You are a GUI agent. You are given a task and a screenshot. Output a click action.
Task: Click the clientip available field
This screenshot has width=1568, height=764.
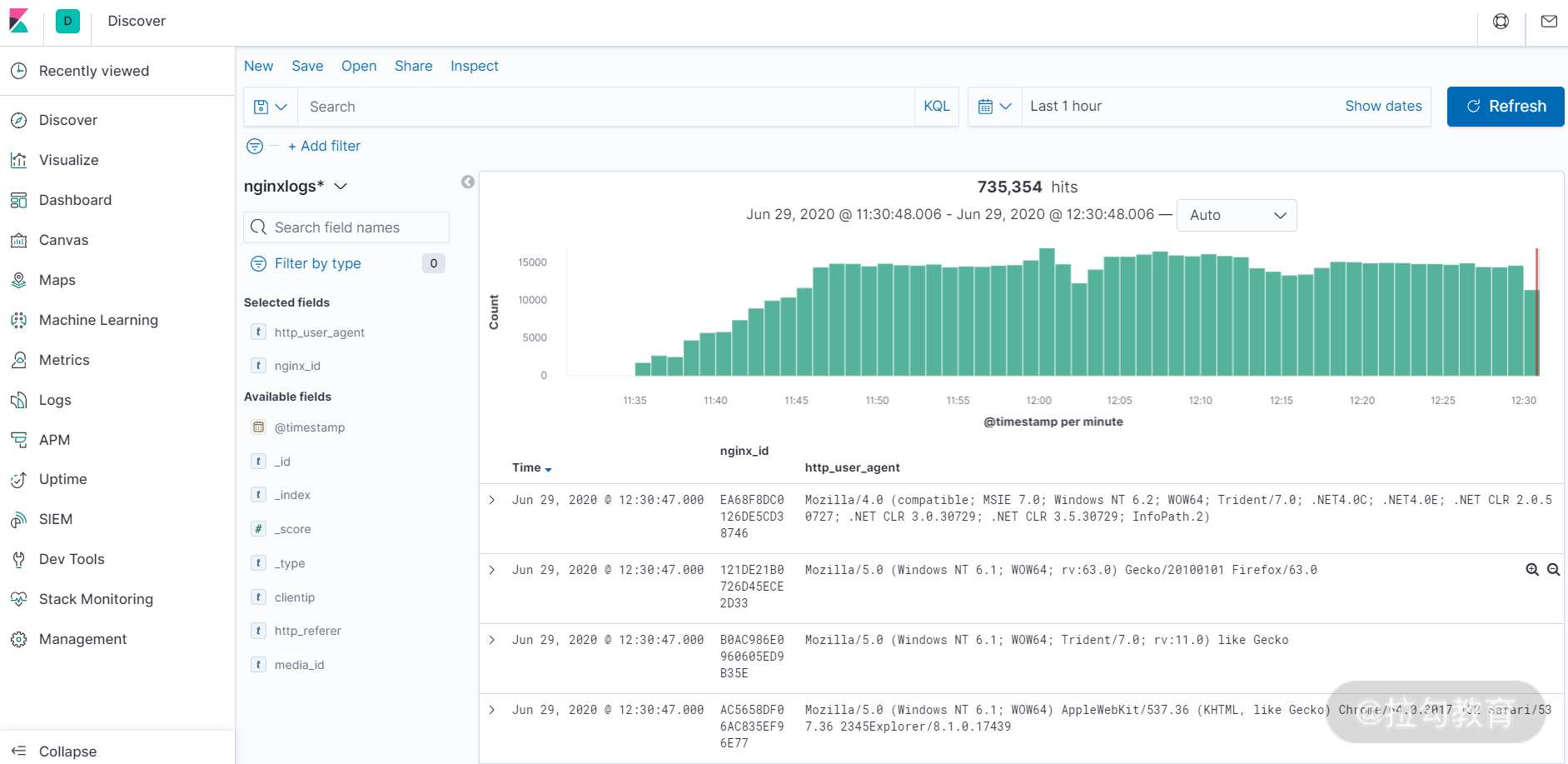click(x=295, y=597)
